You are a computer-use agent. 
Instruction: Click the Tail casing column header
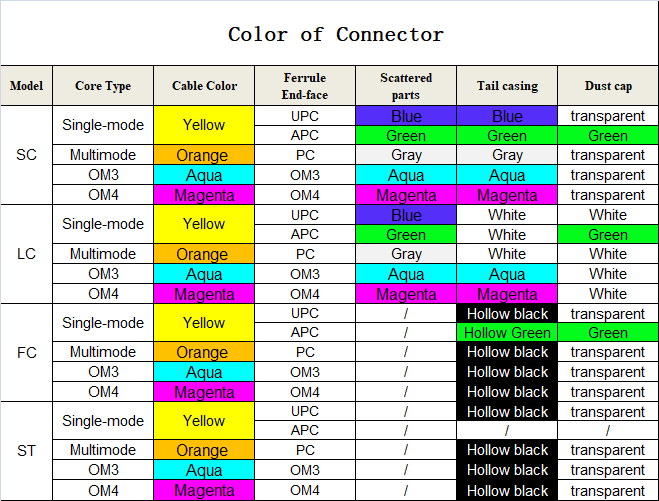(507, 86)
